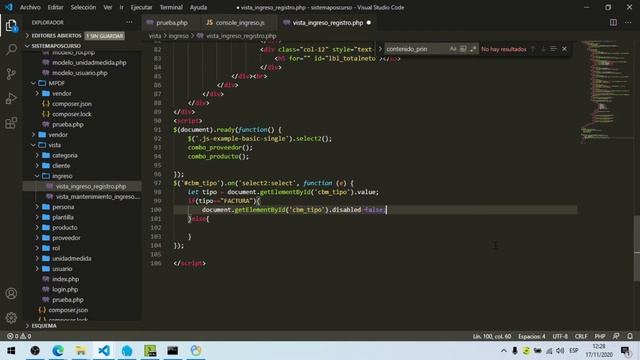Click the split editor icon

(x=613, y=22)
